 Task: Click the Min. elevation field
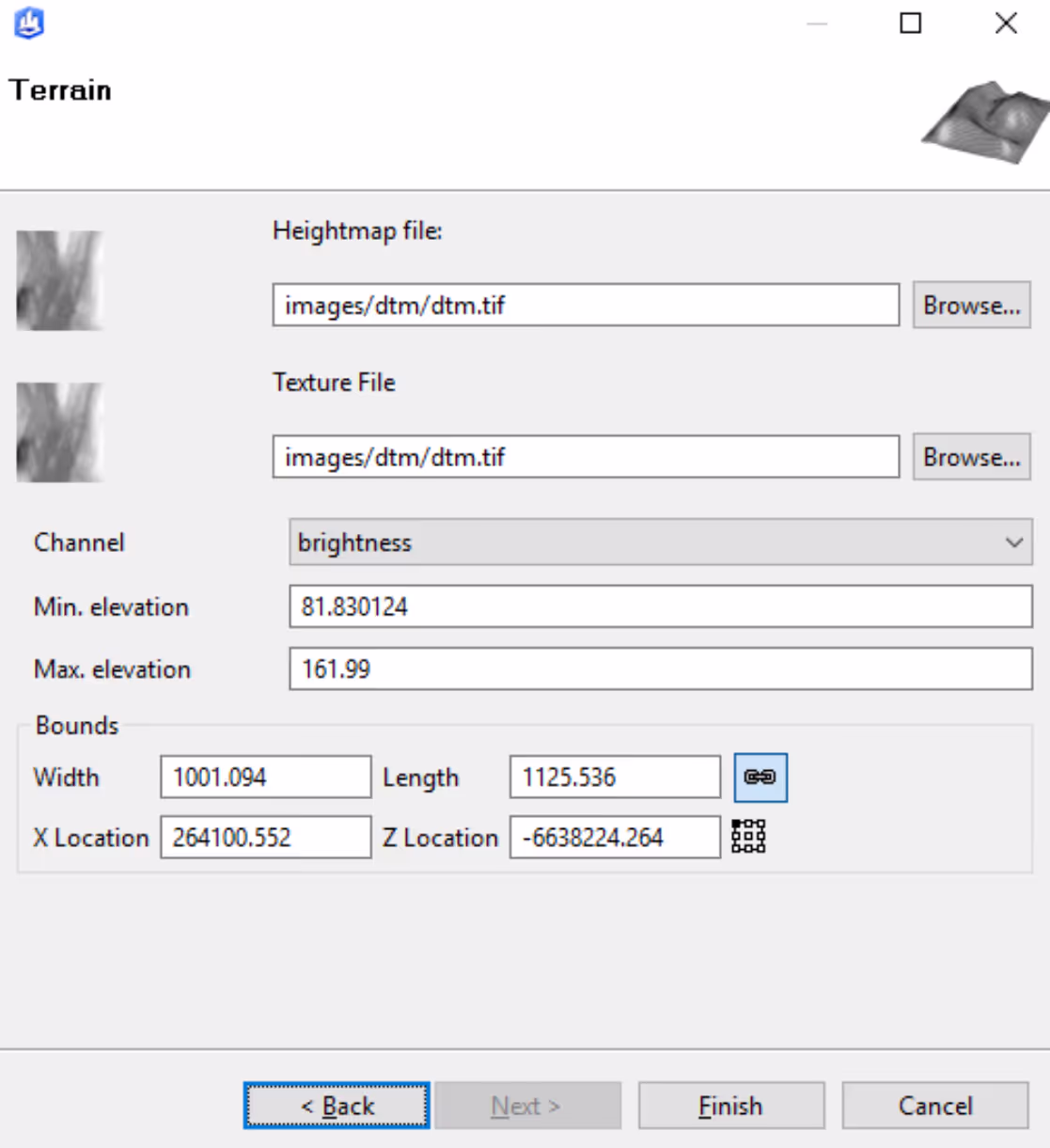661,606
